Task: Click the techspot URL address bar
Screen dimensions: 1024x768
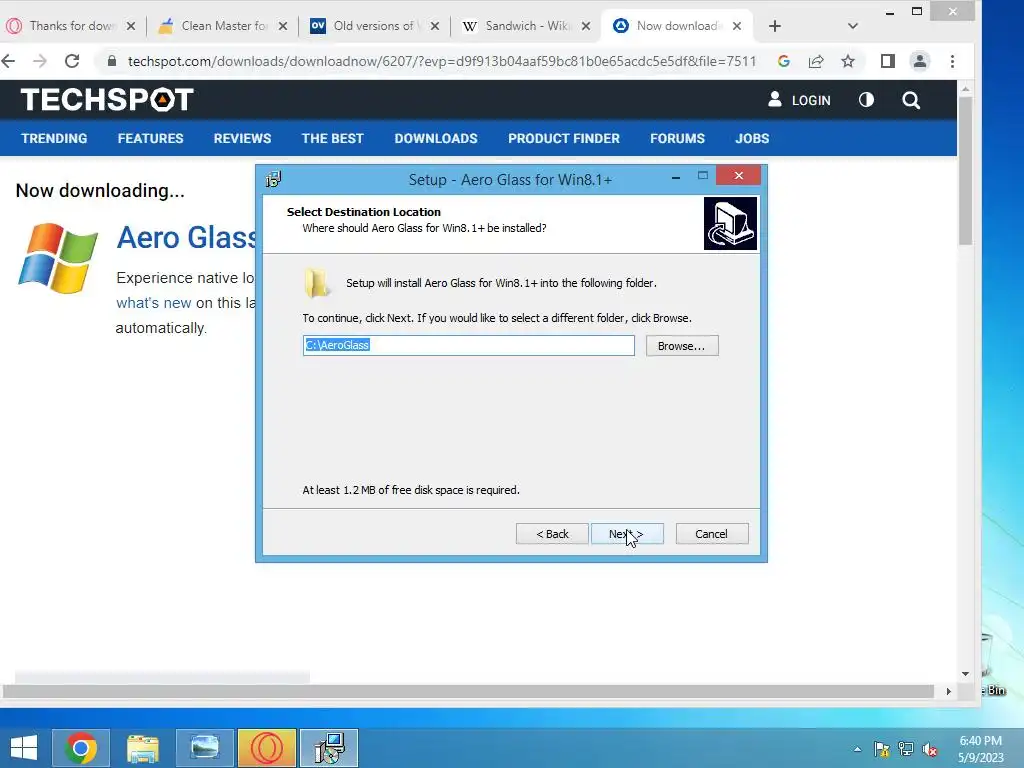Action: (441, 61)
